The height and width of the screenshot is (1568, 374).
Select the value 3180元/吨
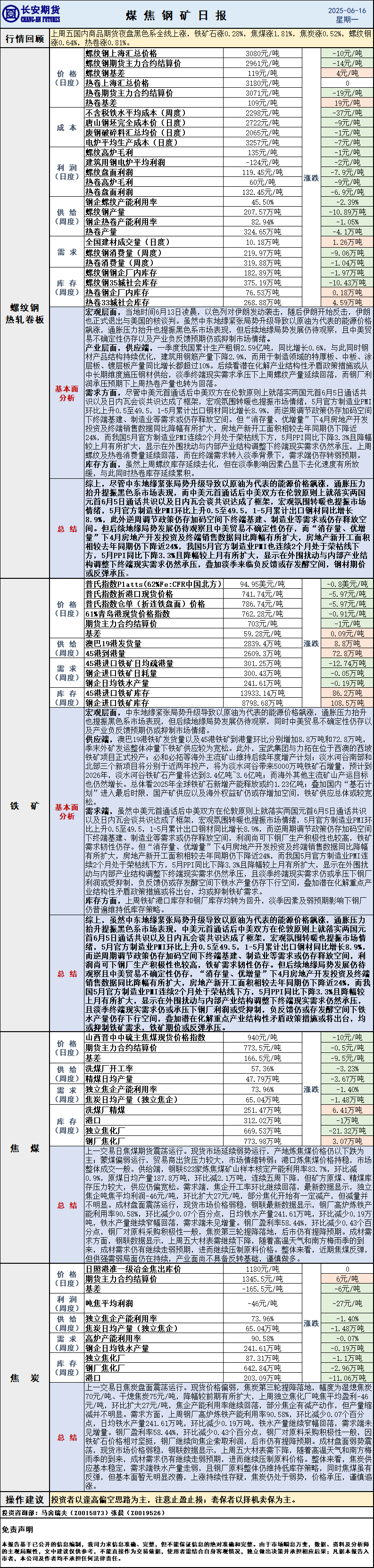coord(262,83)
